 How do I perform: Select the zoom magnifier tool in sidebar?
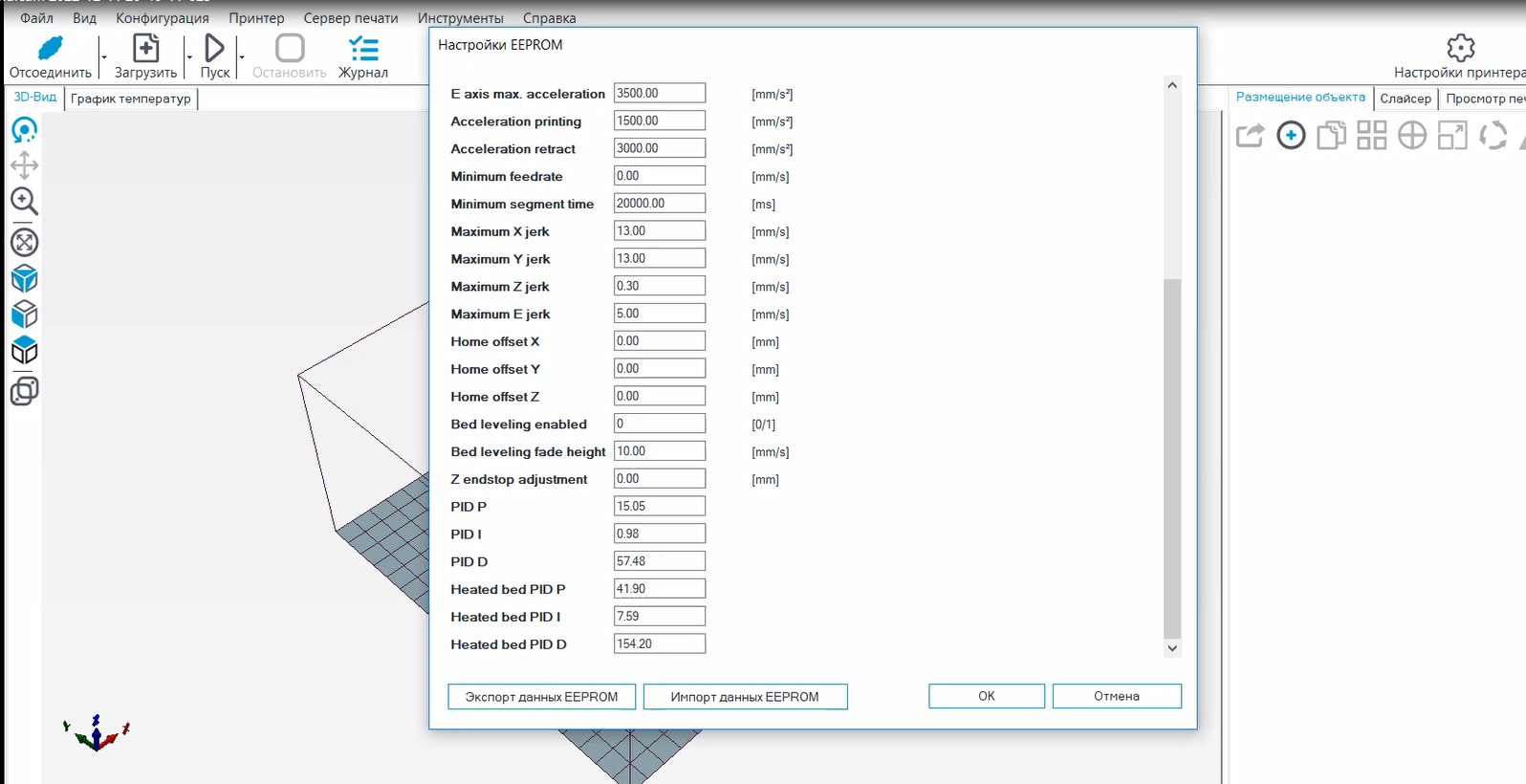[24, 202]
